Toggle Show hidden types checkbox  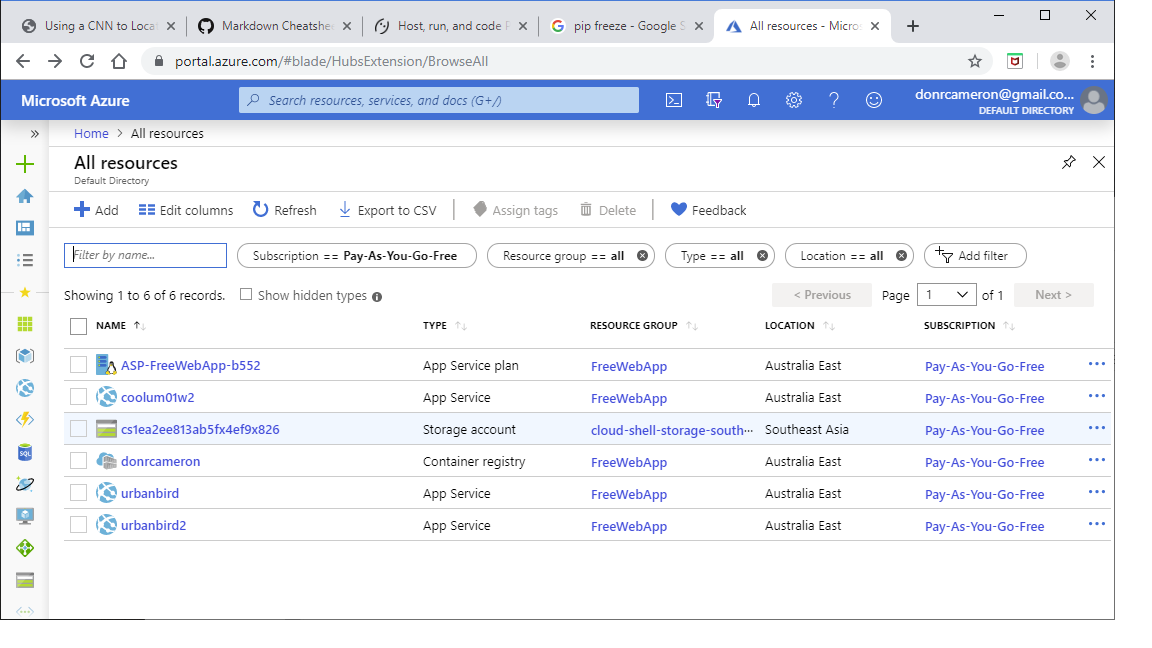[246, 295]
